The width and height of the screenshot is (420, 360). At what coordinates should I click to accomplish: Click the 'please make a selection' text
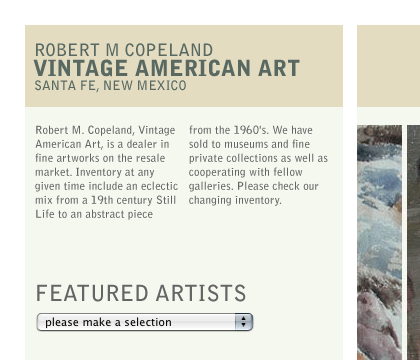click(x=108, y=322)
